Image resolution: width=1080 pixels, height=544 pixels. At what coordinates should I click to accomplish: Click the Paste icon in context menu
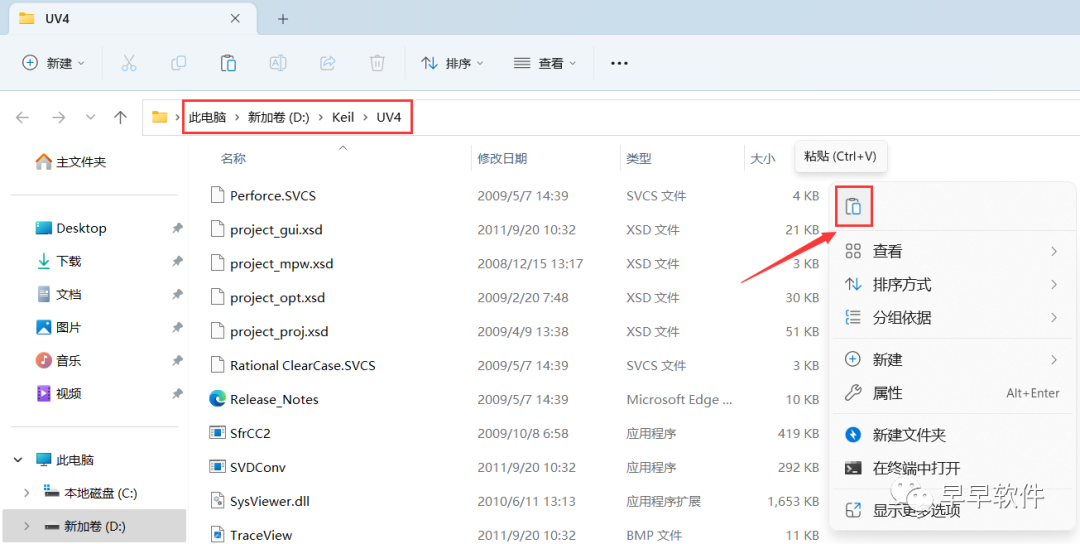point(853,206)
